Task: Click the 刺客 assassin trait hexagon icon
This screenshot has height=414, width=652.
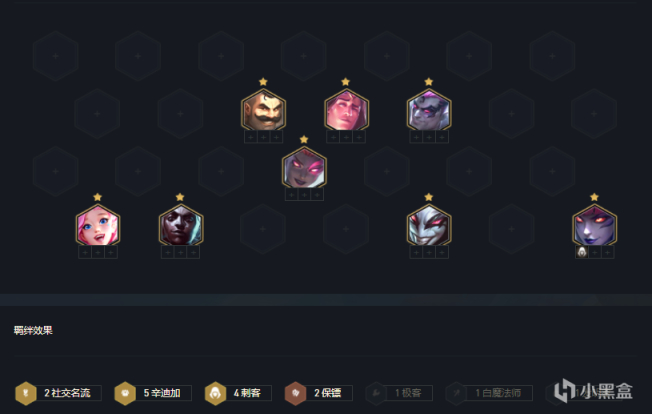Action: coord(215,393)
